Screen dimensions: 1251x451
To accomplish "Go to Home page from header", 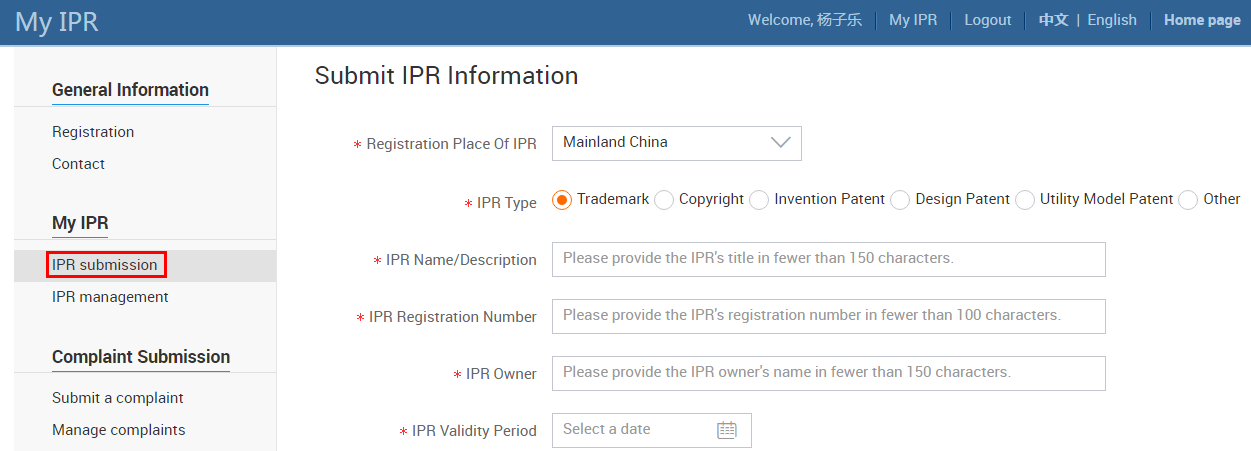I will (1202, 20).
